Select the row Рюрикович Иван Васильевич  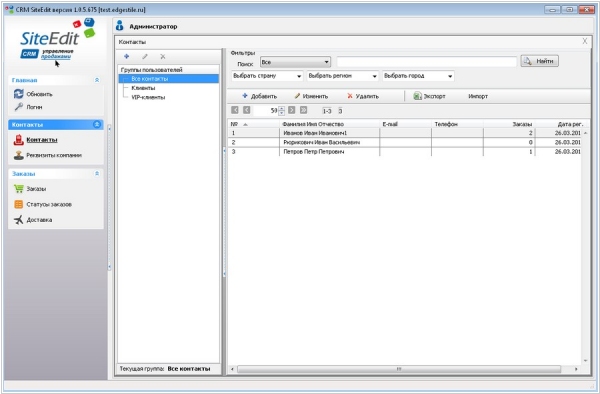click(x=404, y=142)
